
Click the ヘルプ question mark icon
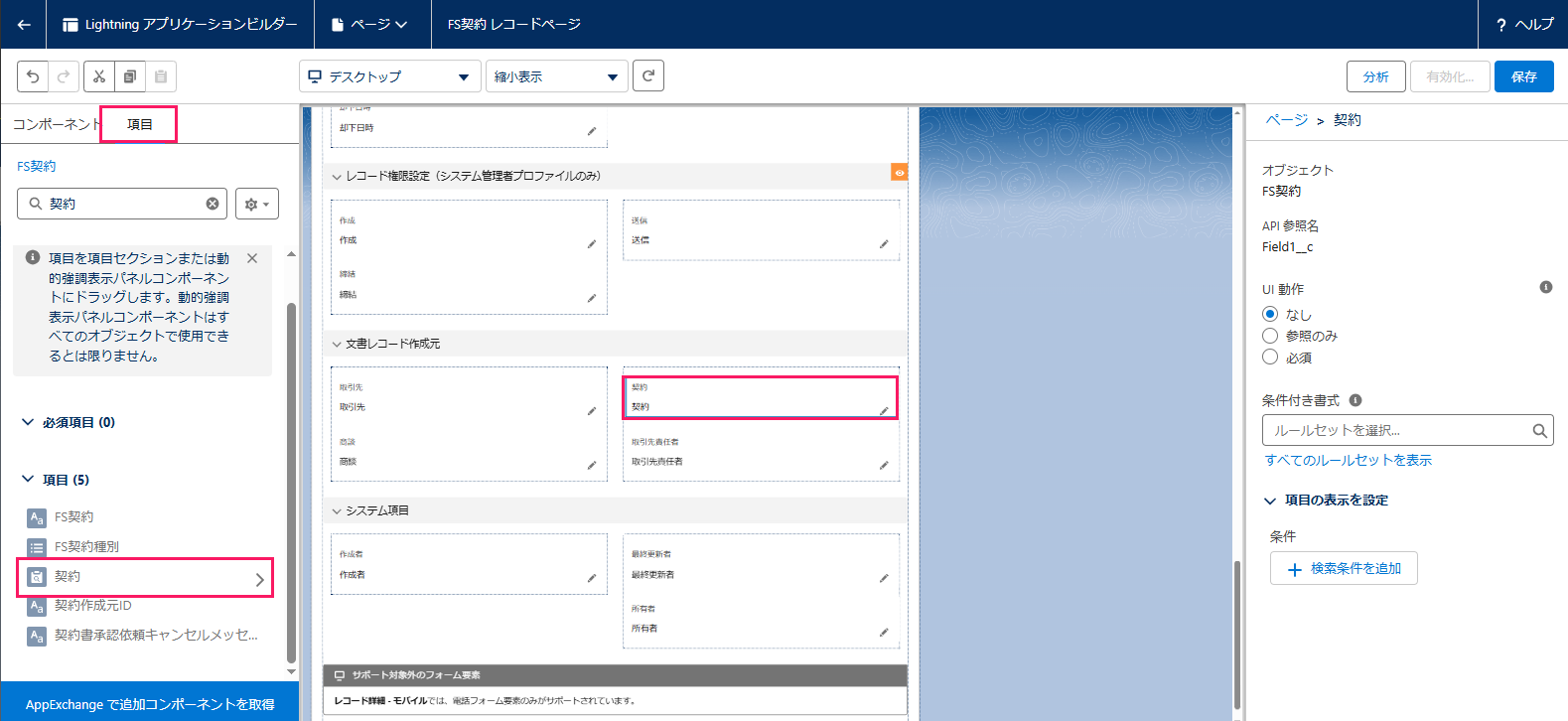(1501, 25)
